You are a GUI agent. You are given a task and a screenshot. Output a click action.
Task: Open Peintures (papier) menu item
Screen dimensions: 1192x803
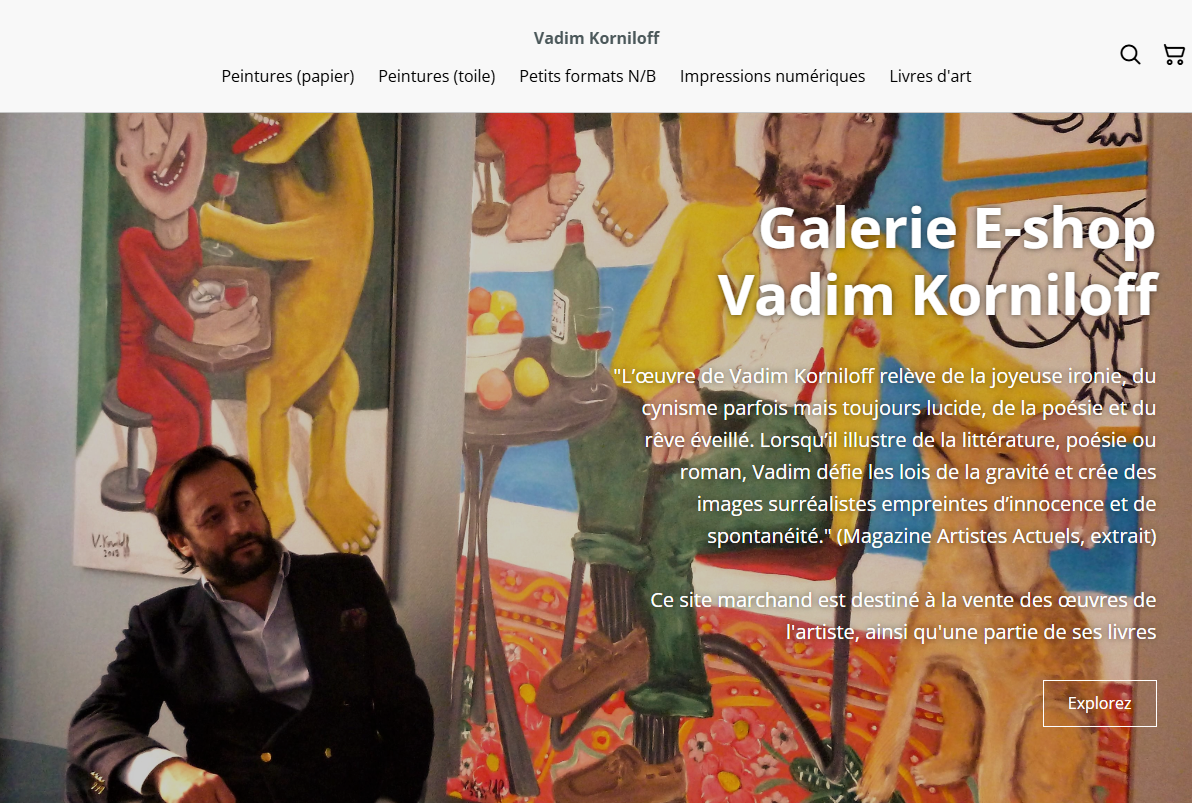coord(287,76)
